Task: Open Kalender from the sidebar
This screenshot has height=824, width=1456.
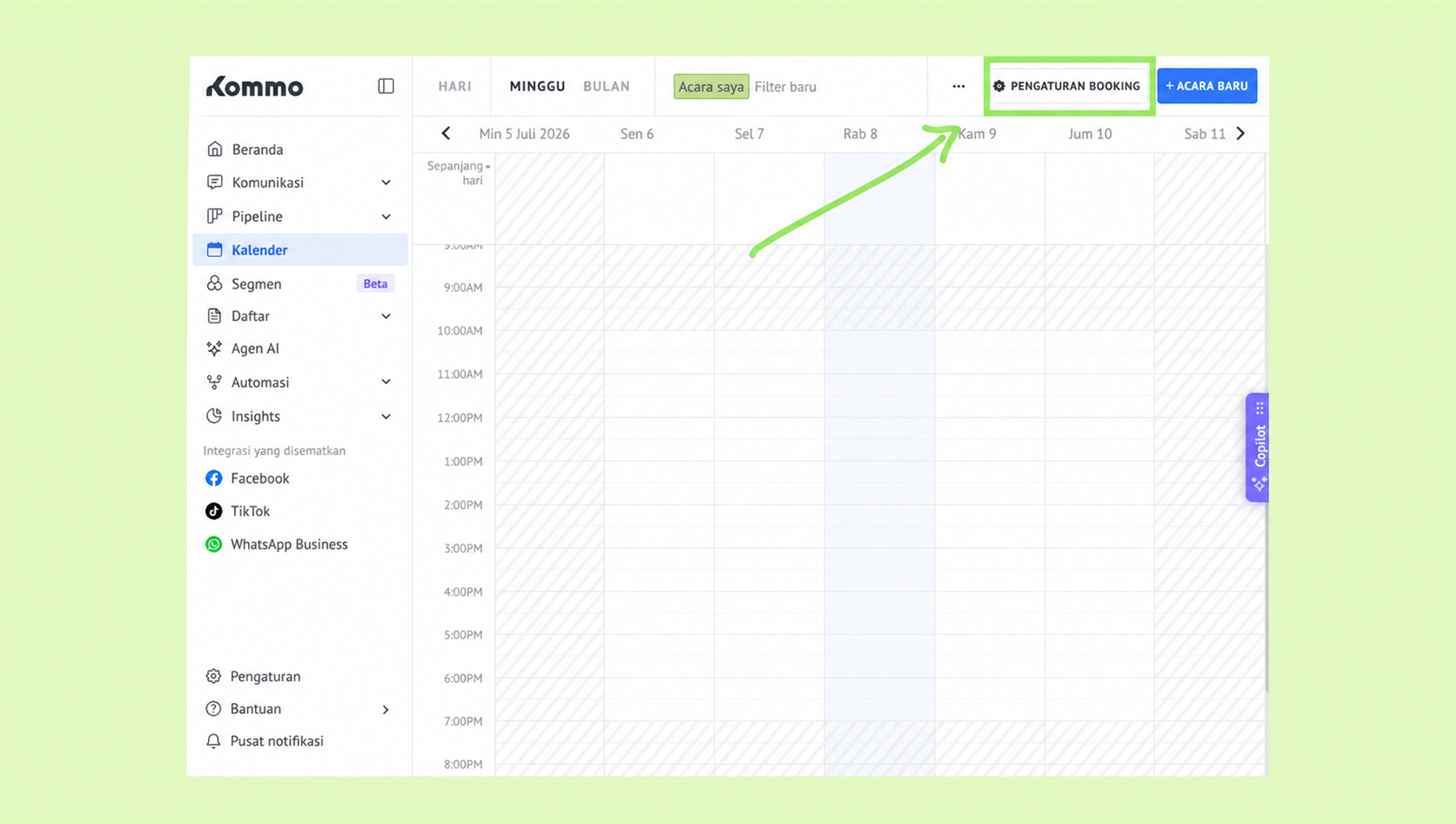Action: pyautogui.click(x=300, y=249)
